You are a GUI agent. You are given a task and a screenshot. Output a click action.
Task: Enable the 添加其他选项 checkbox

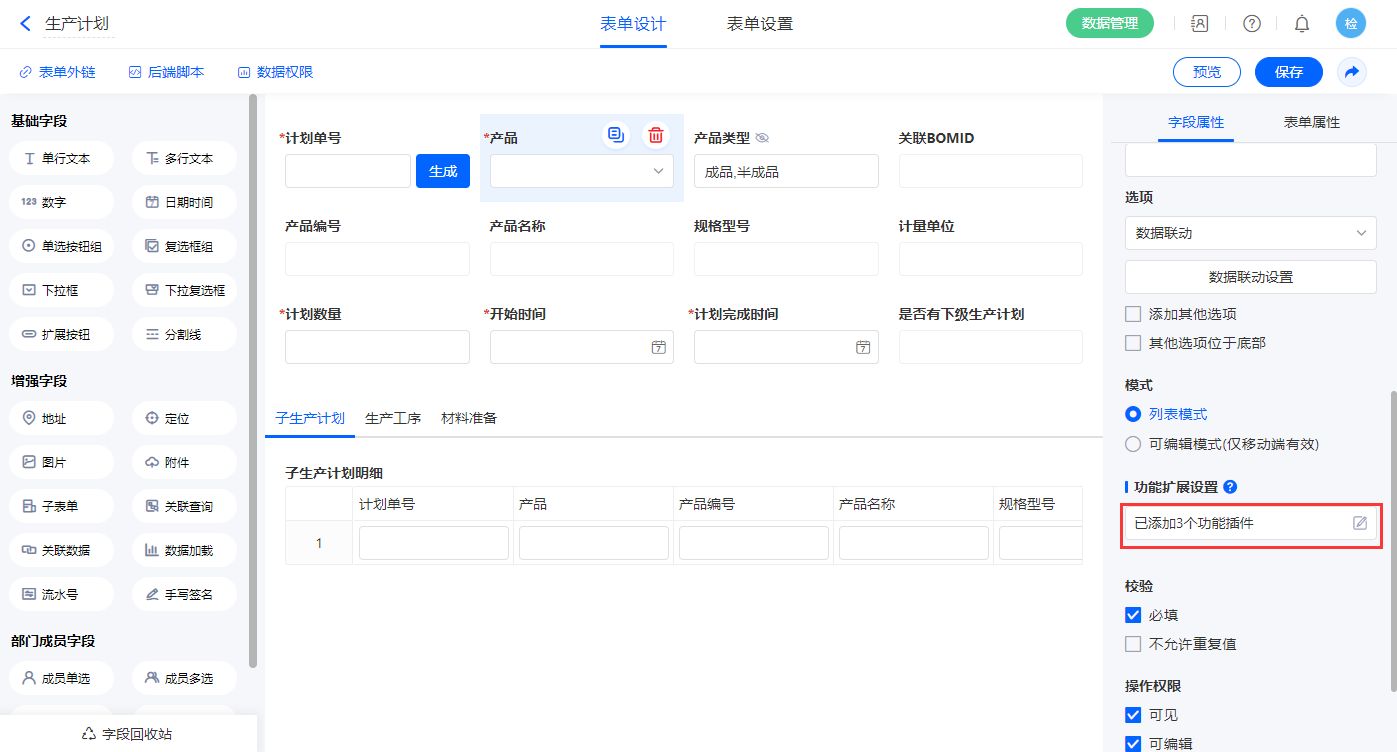coord(1133,314)
